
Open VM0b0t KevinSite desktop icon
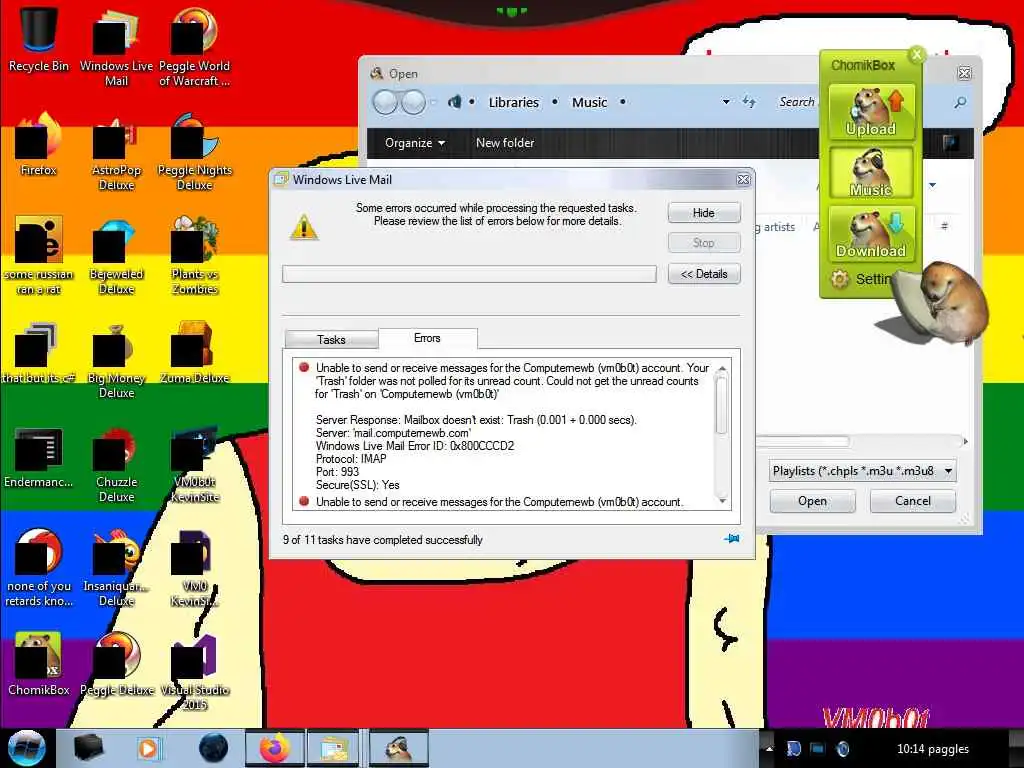pyautogui.click(x=194, y=465)
